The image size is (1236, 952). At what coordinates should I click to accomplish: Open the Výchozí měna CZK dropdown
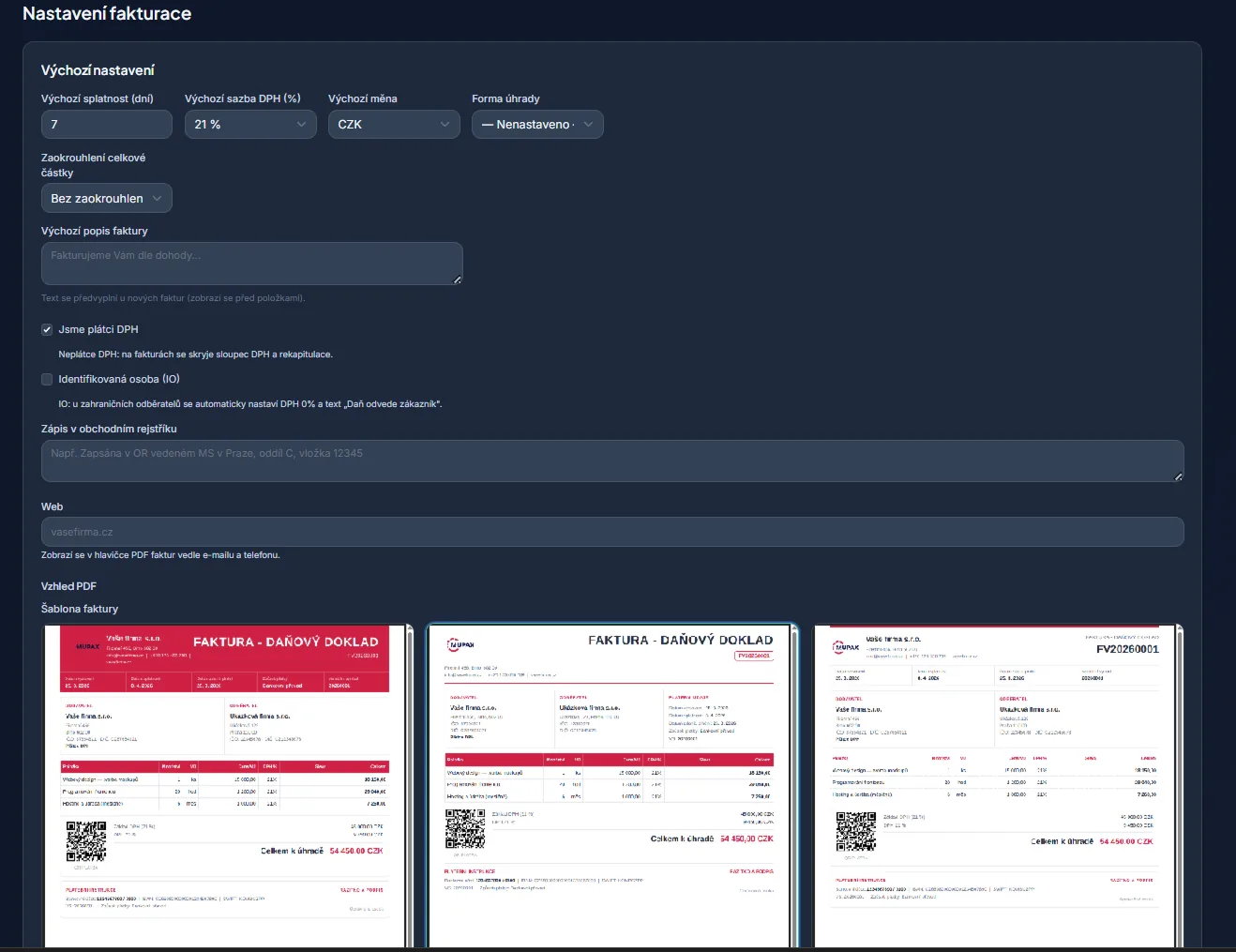[394, 124]
